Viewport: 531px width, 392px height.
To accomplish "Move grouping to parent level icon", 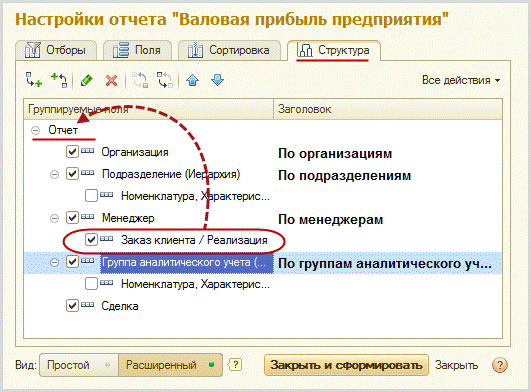I will coord(140,80).
